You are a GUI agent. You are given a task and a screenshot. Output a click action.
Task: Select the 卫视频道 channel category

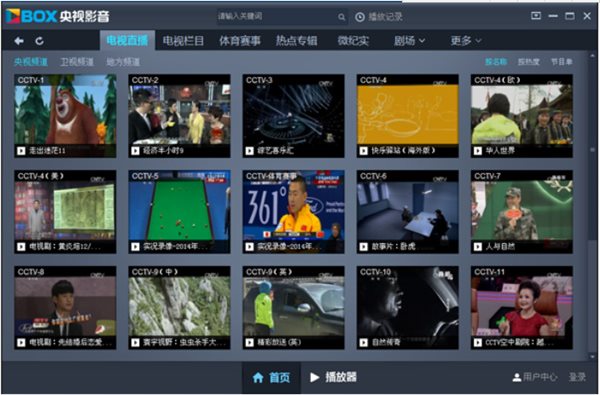[x=77, y=62]
